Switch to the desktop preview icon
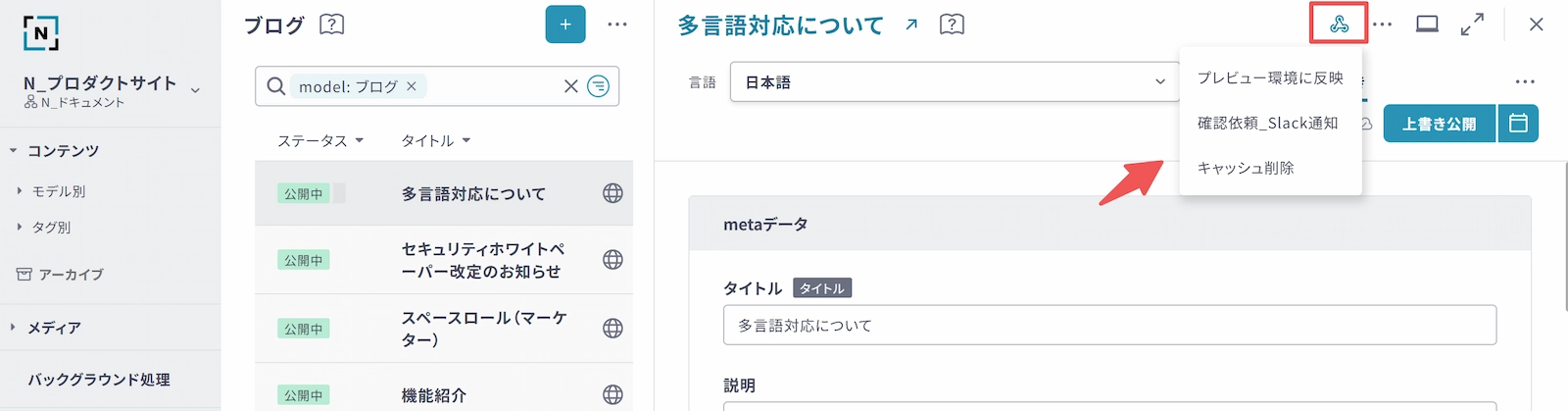This screenshot has width=1568, height=411. coord(1427,25)
